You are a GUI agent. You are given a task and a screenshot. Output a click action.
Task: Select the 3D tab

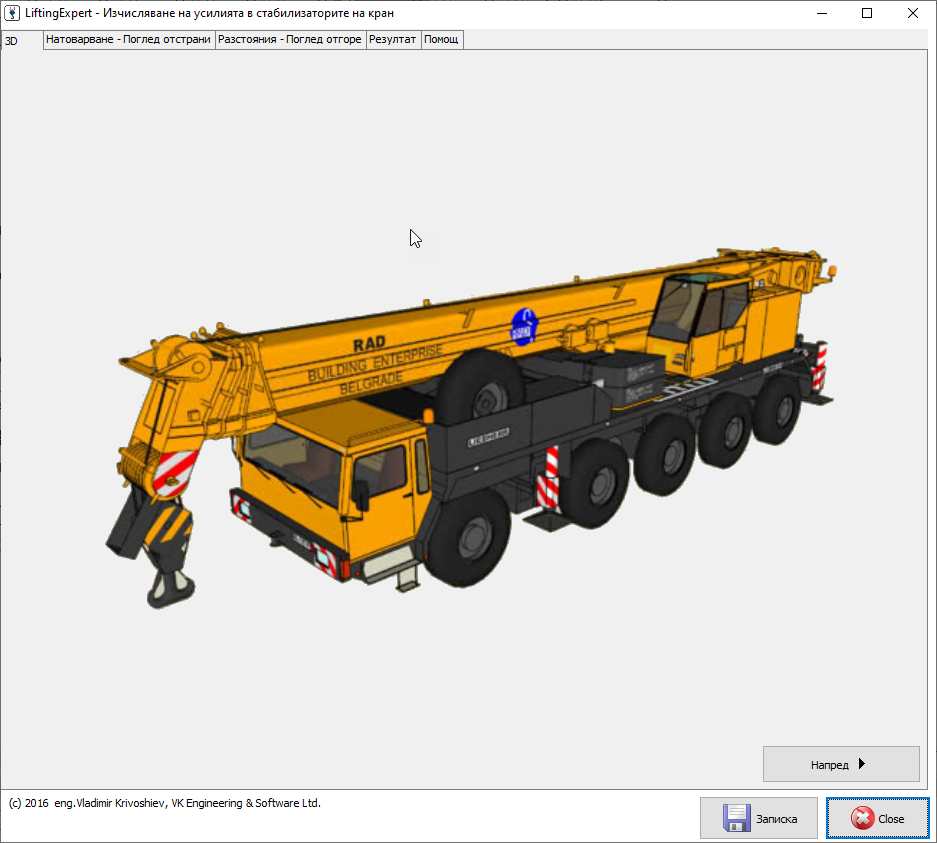(13, 41)
